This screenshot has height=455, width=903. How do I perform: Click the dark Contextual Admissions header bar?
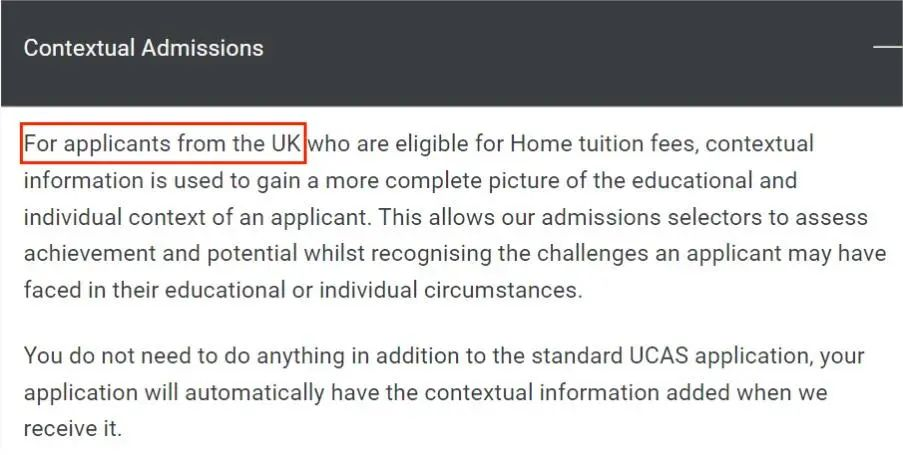[x=452, y=53]
